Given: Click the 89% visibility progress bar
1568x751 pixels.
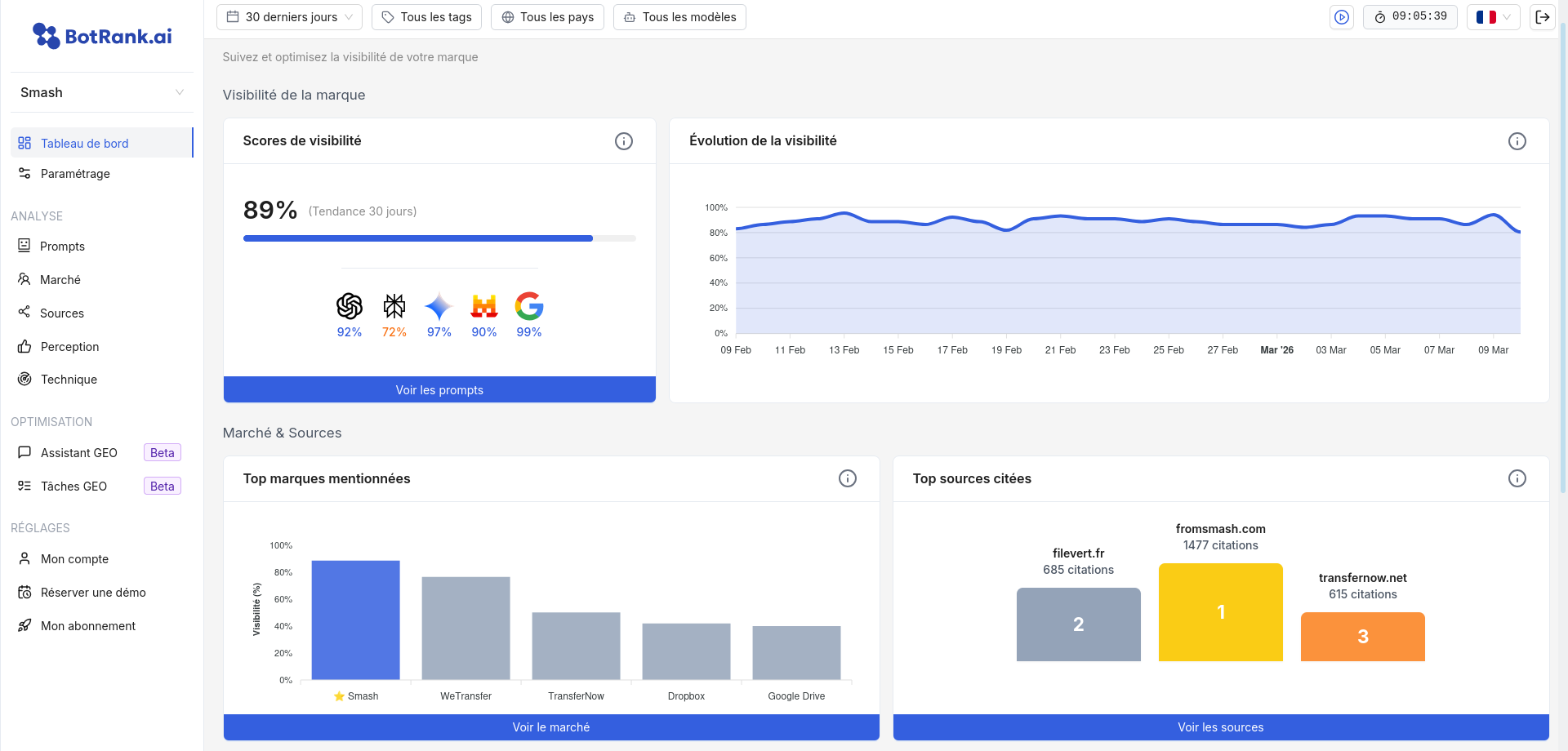Looking at the screenshot, I should pyautogui.click(x=439, y=238).
